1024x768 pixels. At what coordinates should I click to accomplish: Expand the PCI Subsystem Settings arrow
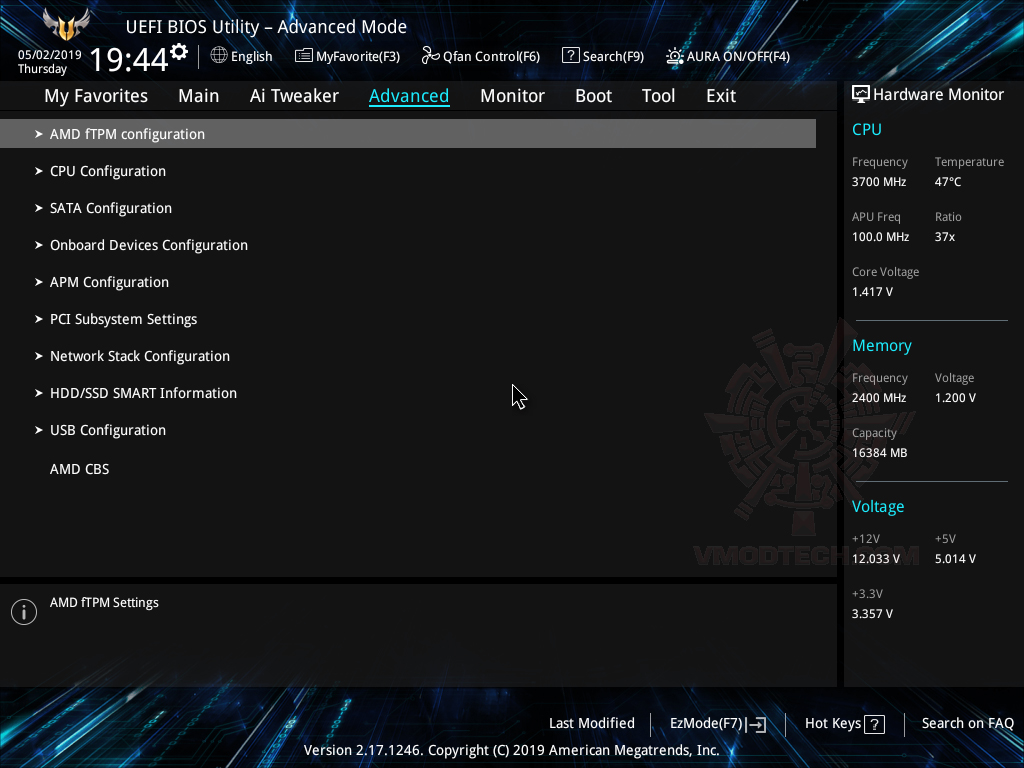pyautogui.click(x=39, y=319)
